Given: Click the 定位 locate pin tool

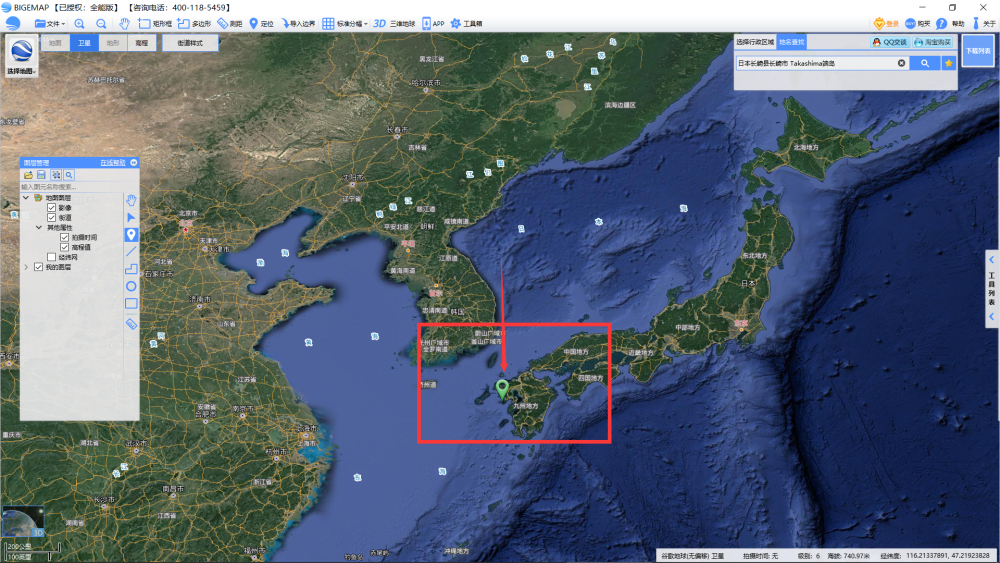Looking at the screenshot, I should pyautogui.click(x=261, y=24).
